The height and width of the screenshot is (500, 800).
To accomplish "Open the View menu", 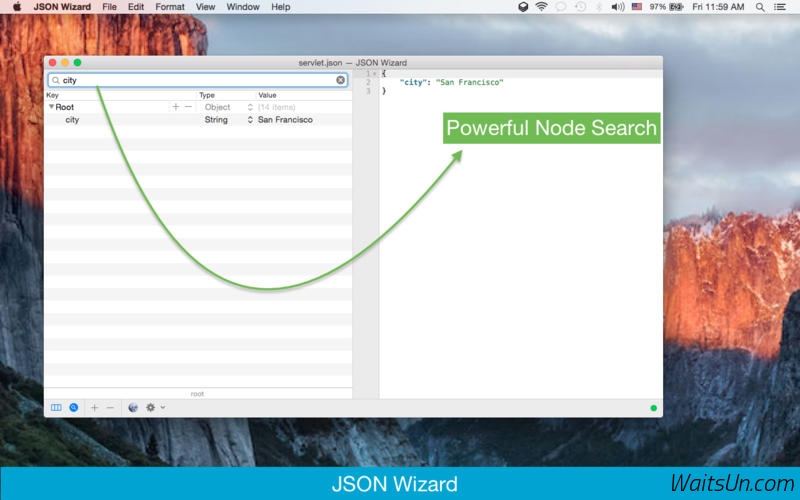I will (x=205, y=7).
